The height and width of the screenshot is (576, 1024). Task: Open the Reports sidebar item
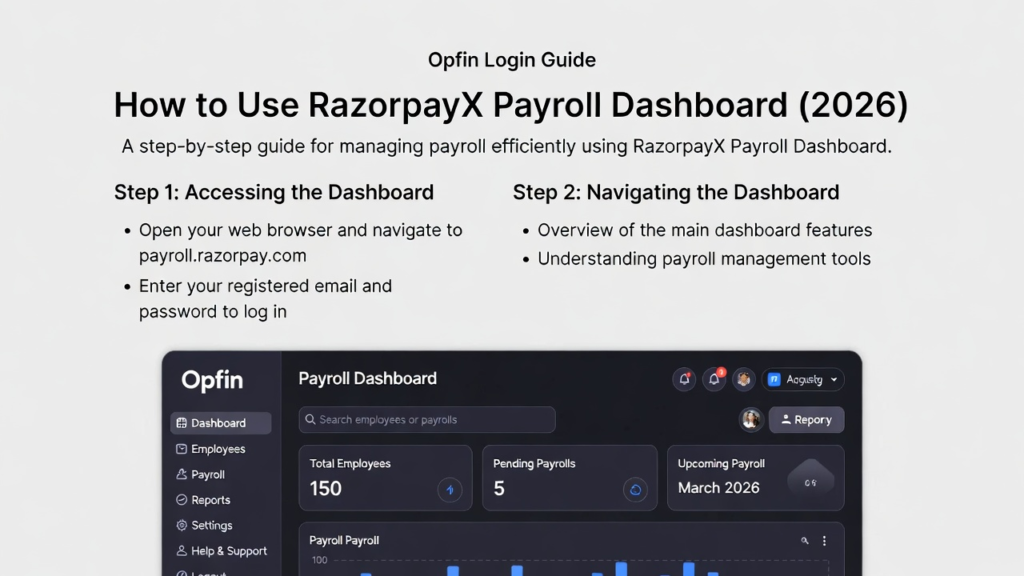(210, 500)
